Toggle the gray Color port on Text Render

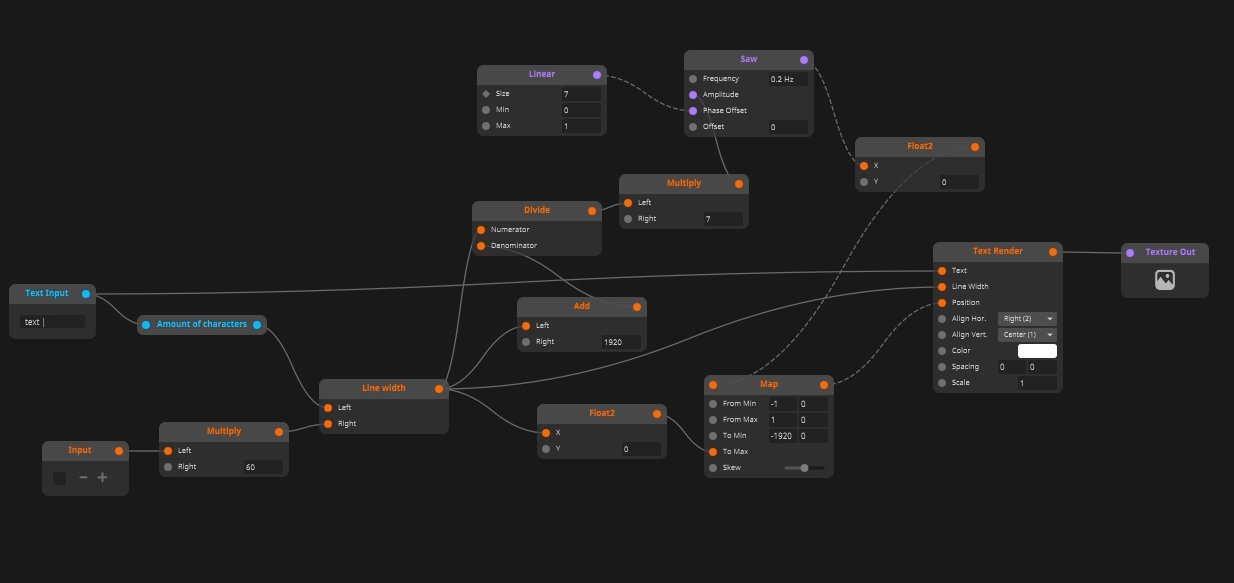(941, 351)
